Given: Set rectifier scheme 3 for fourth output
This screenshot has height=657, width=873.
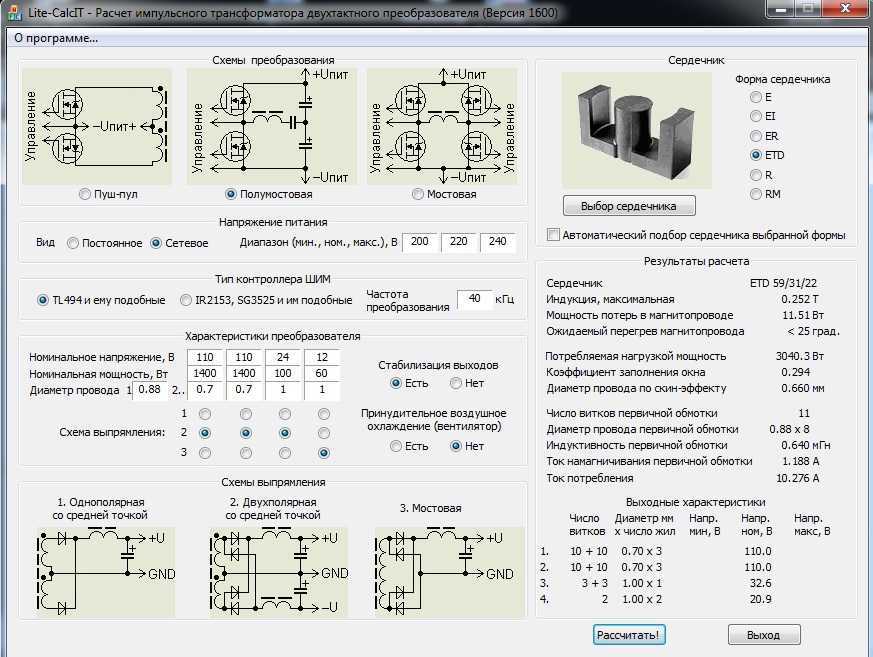Looking at the screenshot, I should click(323, 453).
